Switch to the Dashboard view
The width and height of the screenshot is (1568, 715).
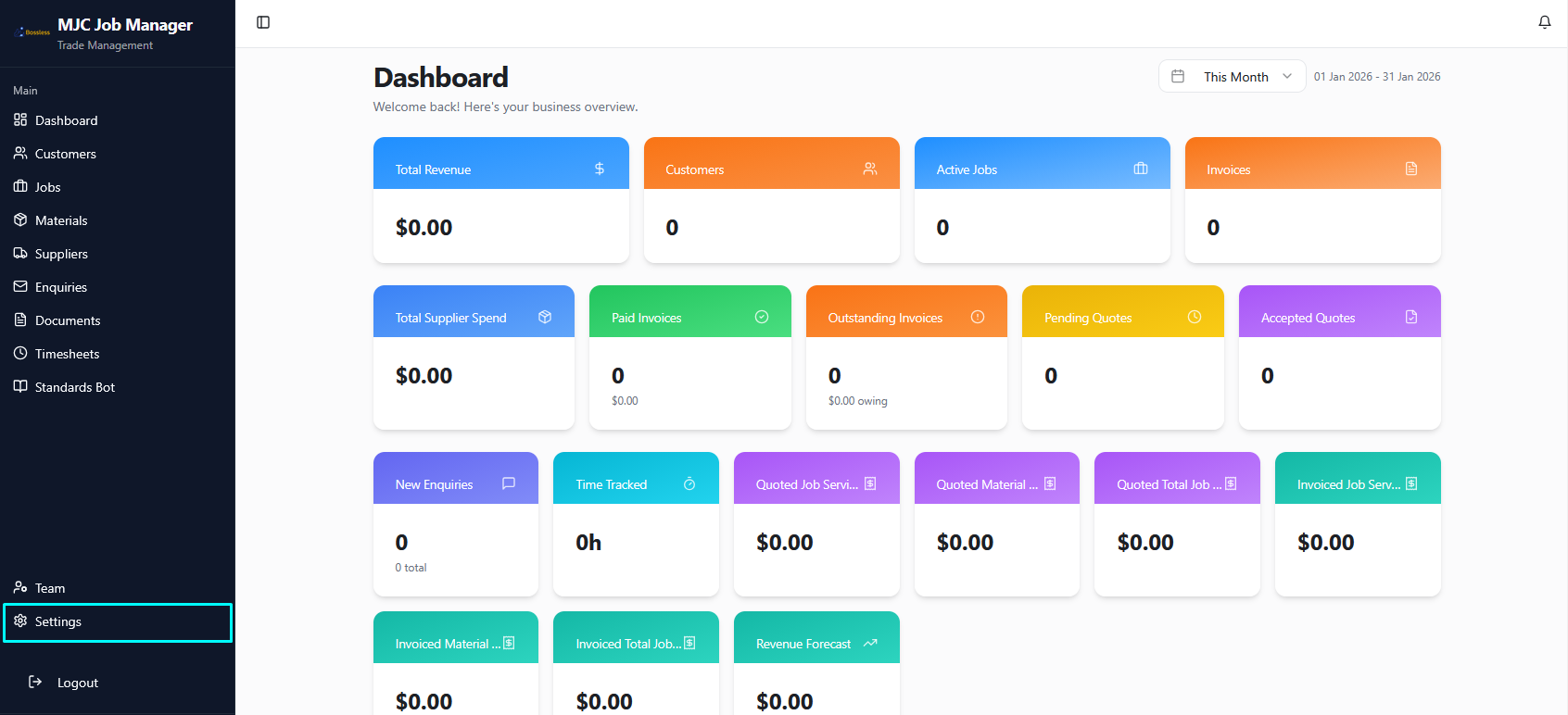(x=66, y=120)
